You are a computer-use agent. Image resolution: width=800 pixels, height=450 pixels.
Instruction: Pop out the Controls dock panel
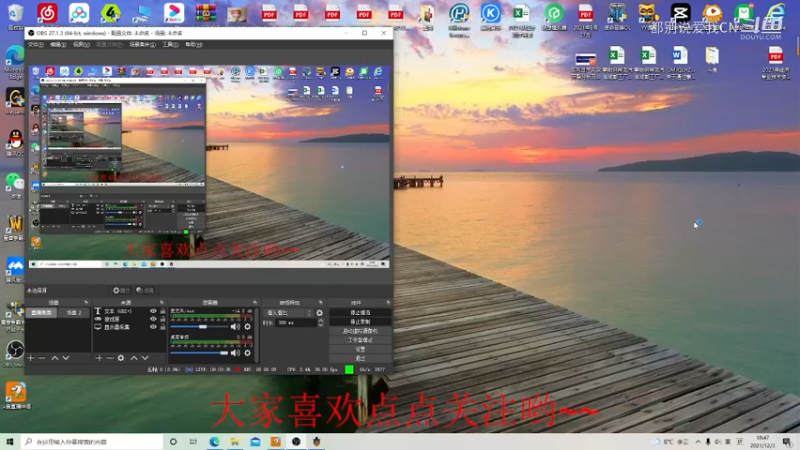pos(388,303)
